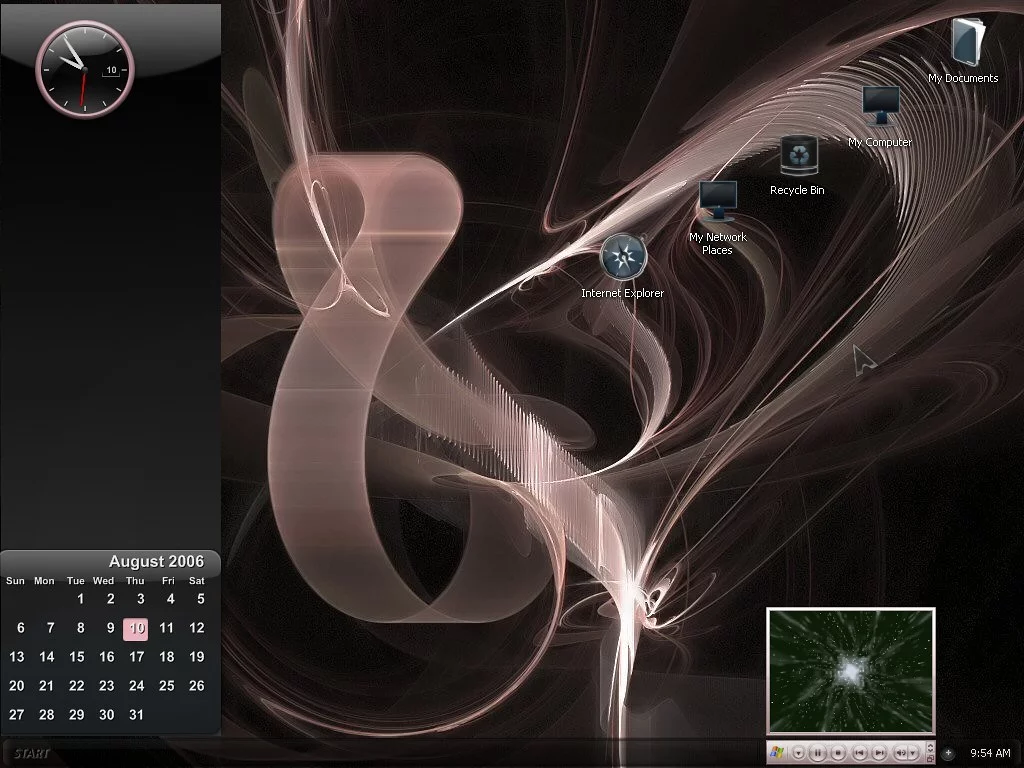
Task: Expand the volume dropdown arrow
Action: click(x=912, y=753)
